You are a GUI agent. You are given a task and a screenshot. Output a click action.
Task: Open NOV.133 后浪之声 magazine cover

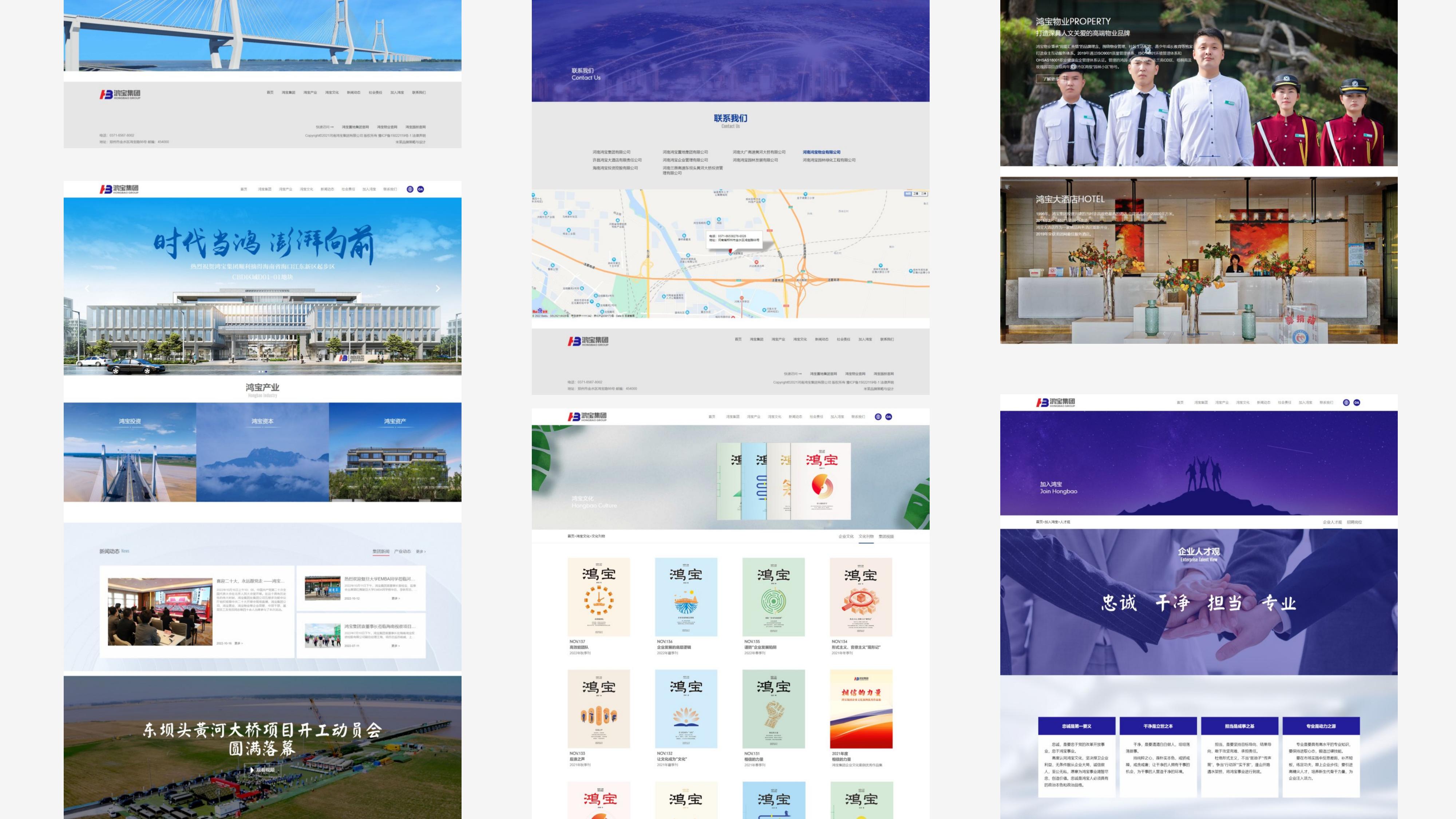tap(598, 709)
